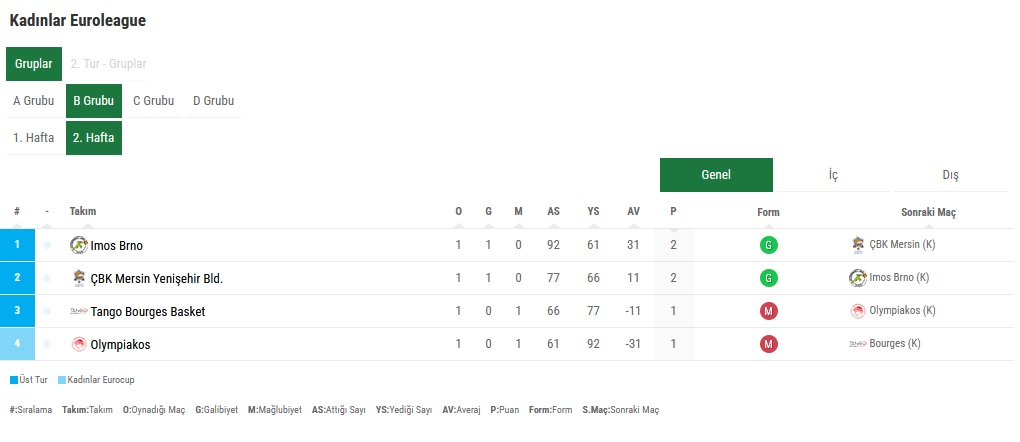
Task: Show the Dış away standings
Action: (x=950, y=175)
